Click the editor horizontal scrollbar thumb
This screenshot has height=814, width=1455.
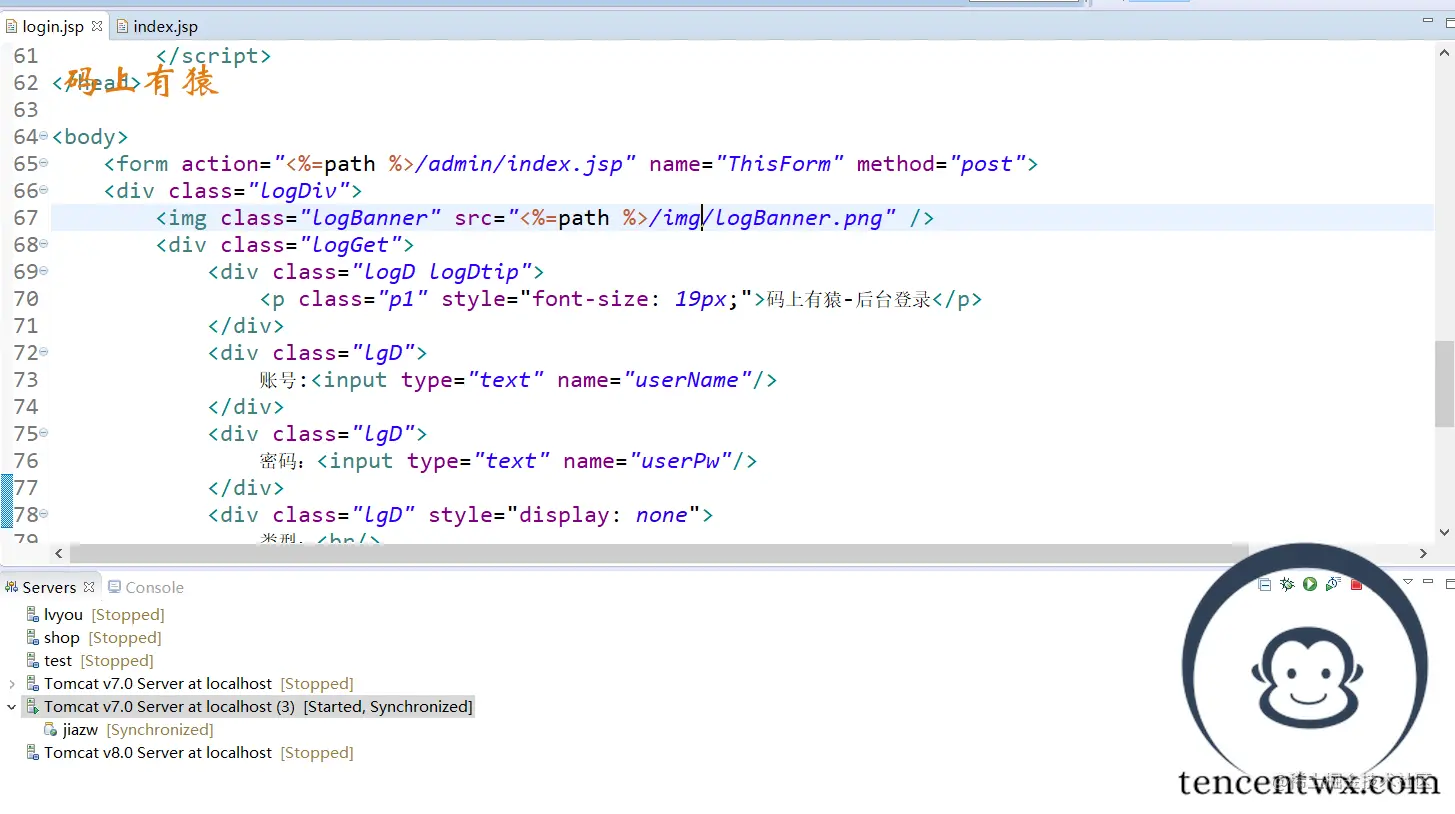[658, 553]
